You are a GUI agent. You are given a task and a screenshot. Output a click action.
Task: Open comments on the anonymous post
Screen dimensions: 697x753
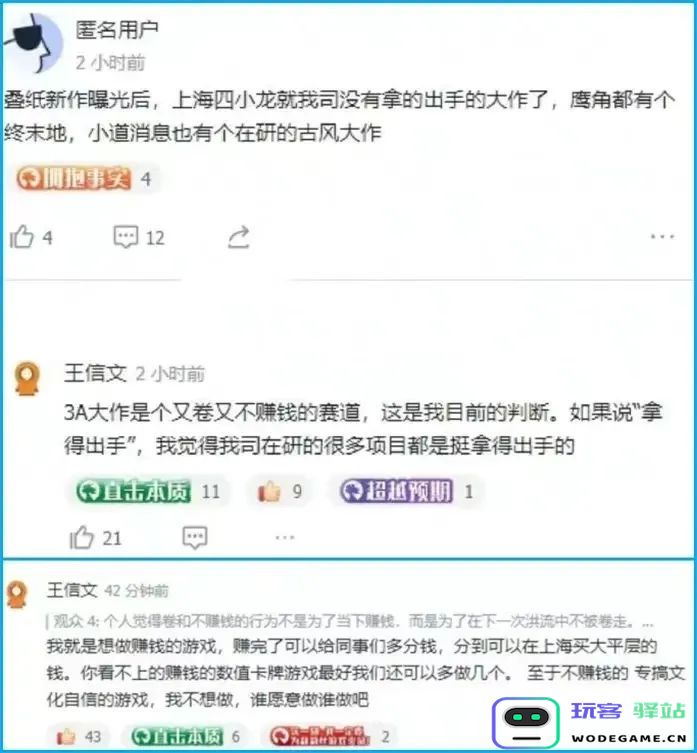[139, 237]
